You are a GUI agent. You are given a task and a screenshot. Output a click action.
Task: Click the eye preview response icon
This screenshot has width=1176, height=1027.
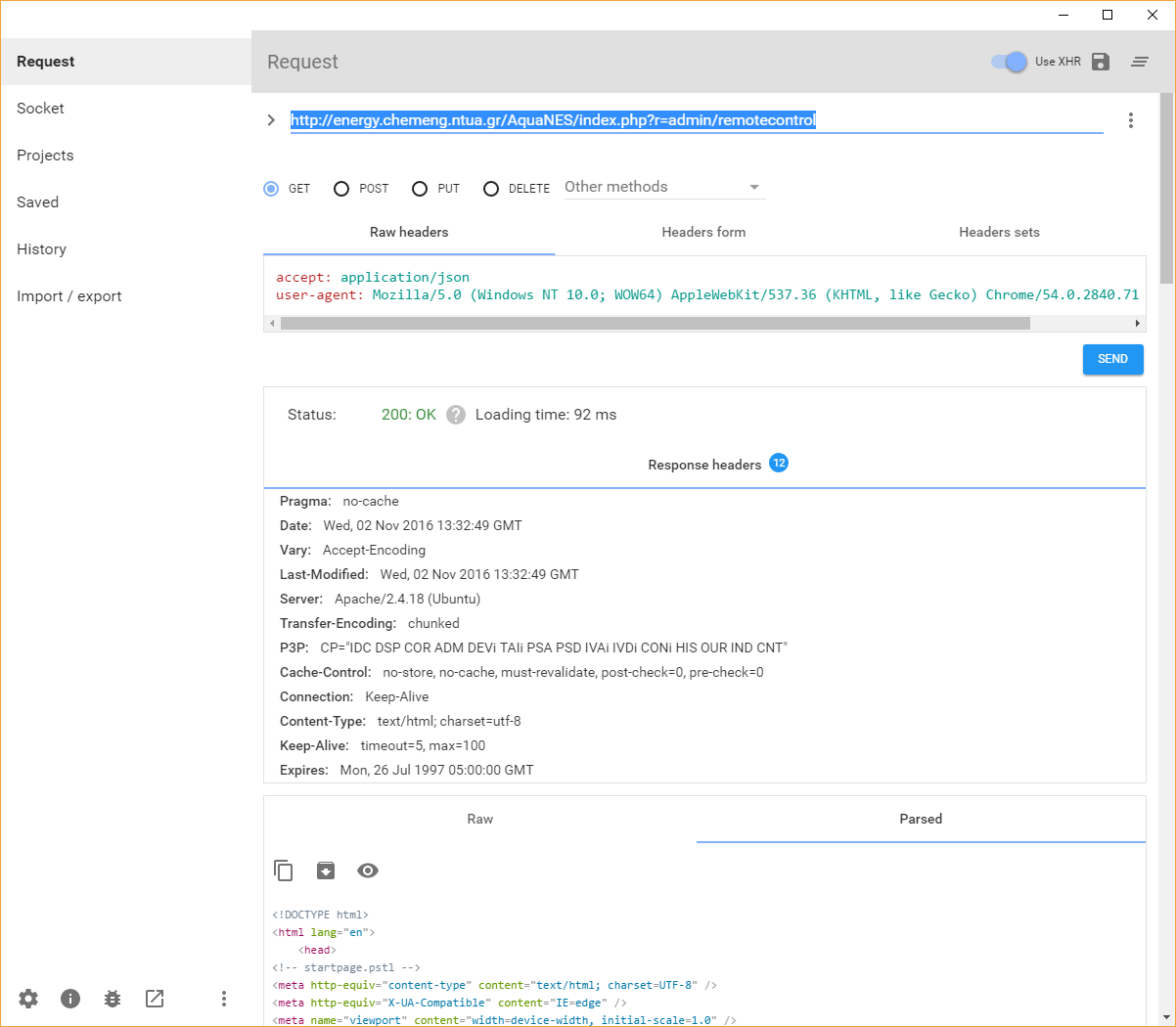[x=368, y=871]
